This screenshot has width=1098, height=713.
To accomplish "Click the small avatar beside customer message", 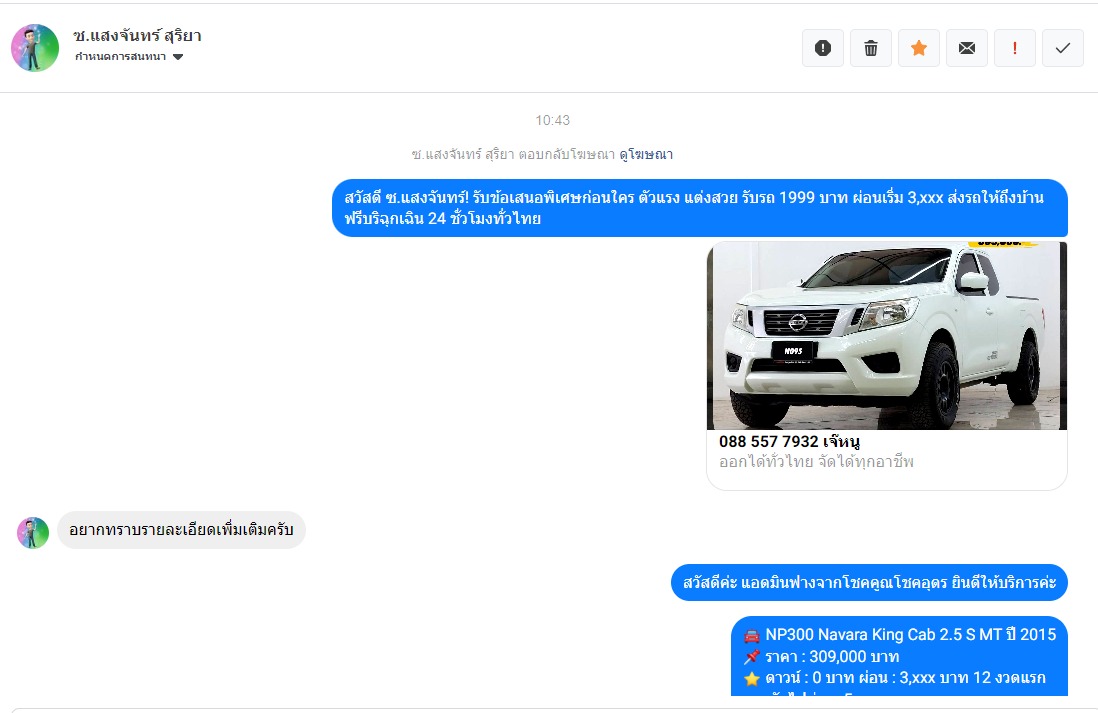I will (x=33, y=533).
